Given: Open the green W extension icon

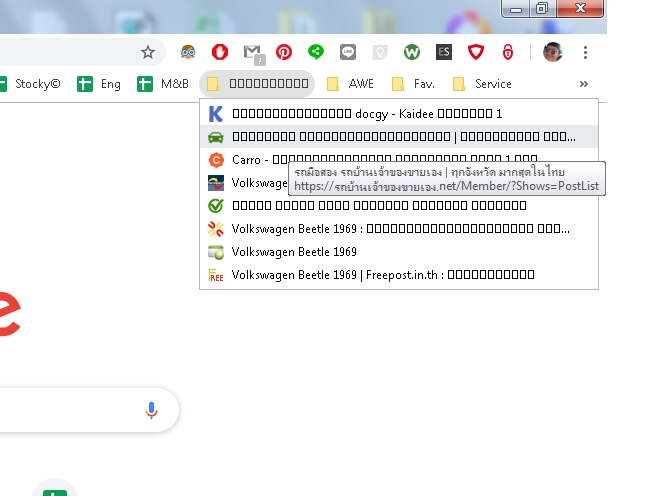Looking at the screenshot, I should 412,52.
